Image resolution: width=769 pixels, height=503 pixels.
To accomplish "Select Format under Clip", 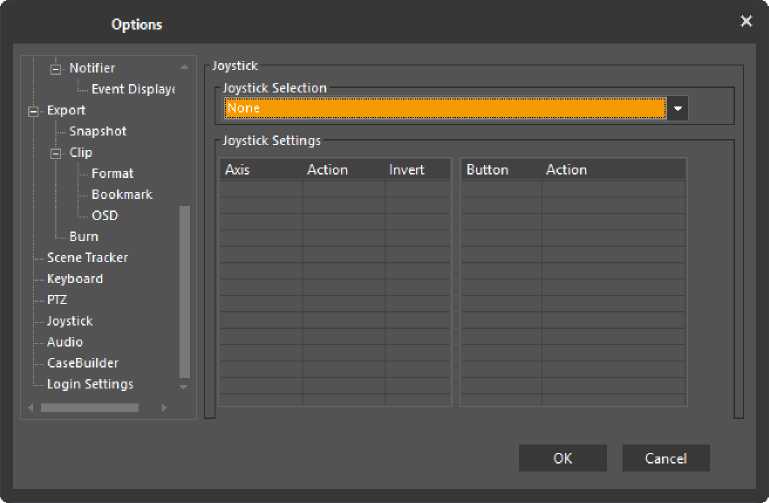I will pos(112,173).
